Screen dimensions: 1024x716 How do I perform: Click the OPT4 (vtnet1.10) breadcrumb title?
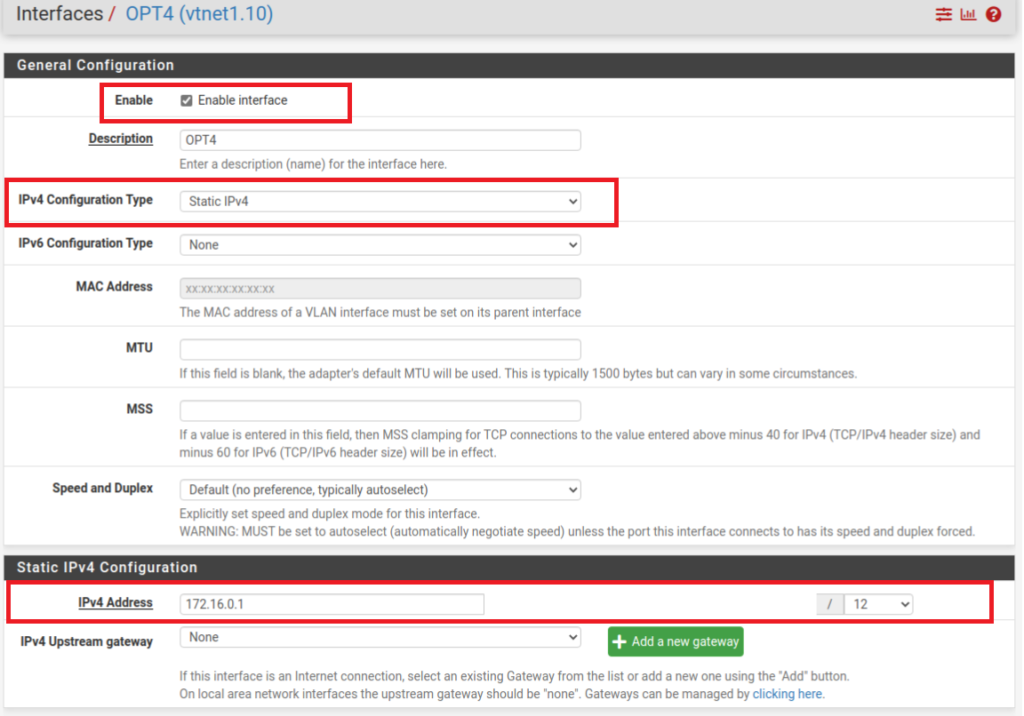199,14
